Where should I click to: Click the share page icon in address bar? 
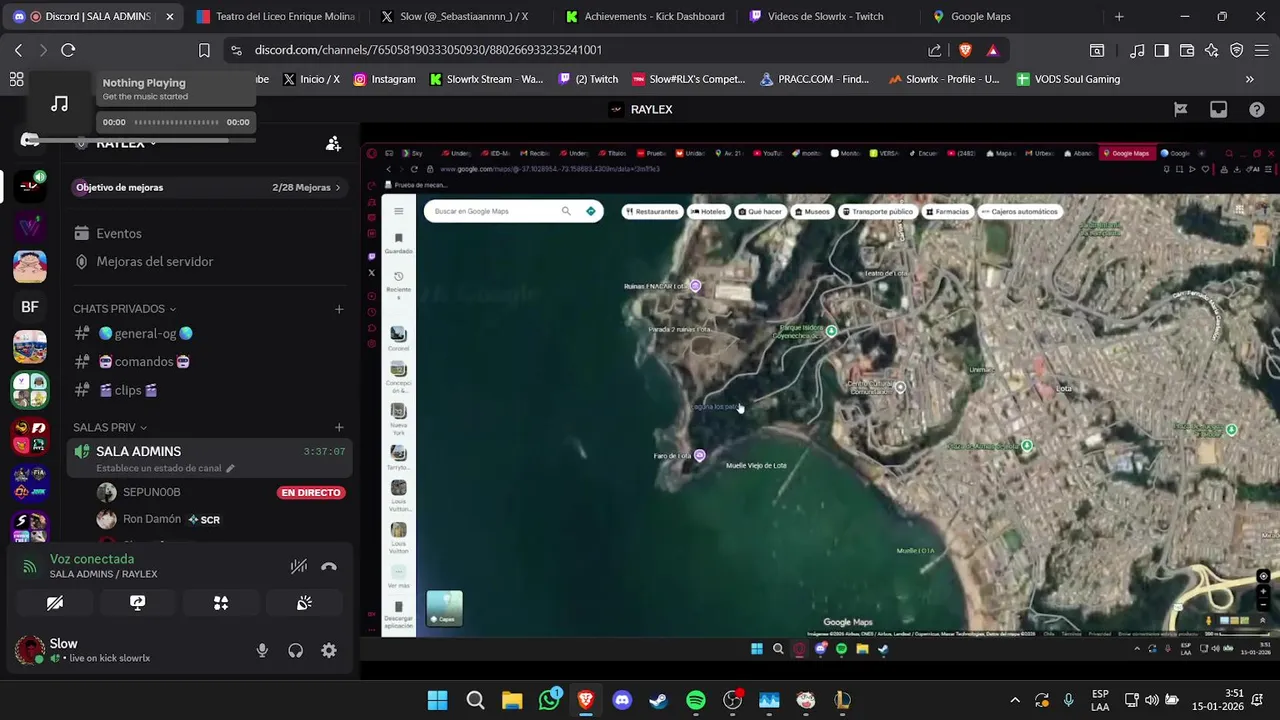coord(934,50)
